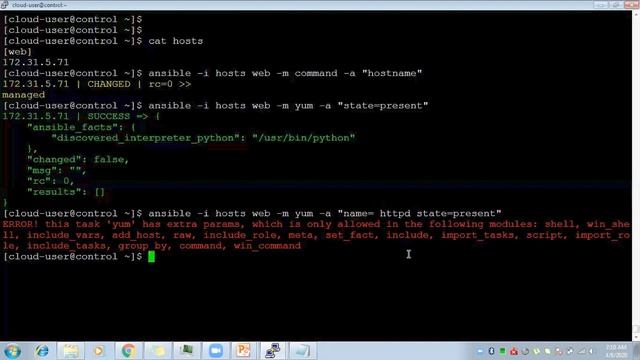The image size is (640, 360).
Task: Click the PuTTY window title text
Action: click(x=40, y=5)
